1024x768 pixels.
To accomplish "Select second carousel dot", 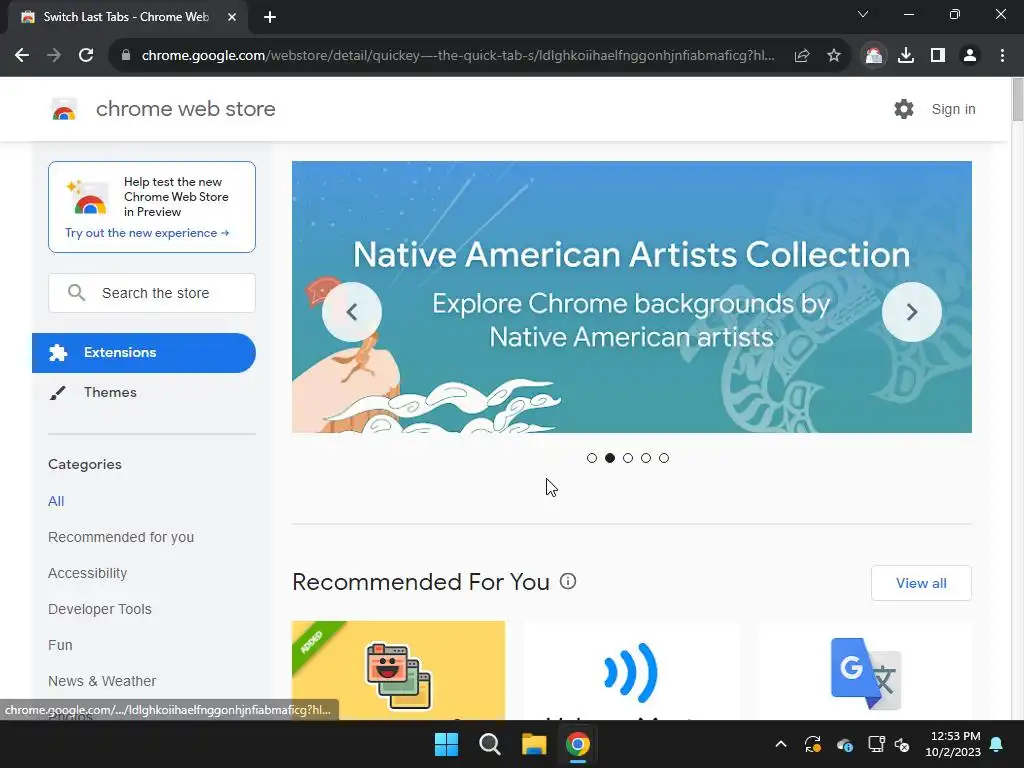I will click(x=610, y=458).
